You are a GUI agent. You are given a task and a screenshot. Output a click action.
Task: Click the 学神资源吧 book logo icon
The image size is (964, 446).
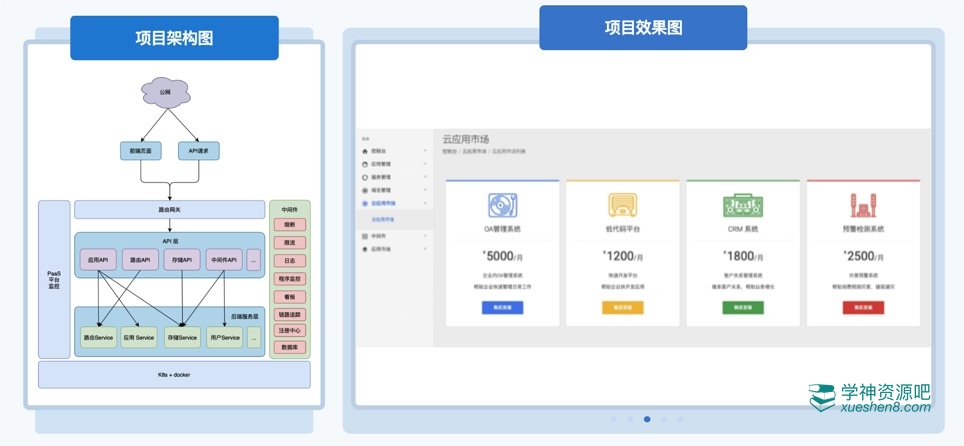click(x=822, y=397)
